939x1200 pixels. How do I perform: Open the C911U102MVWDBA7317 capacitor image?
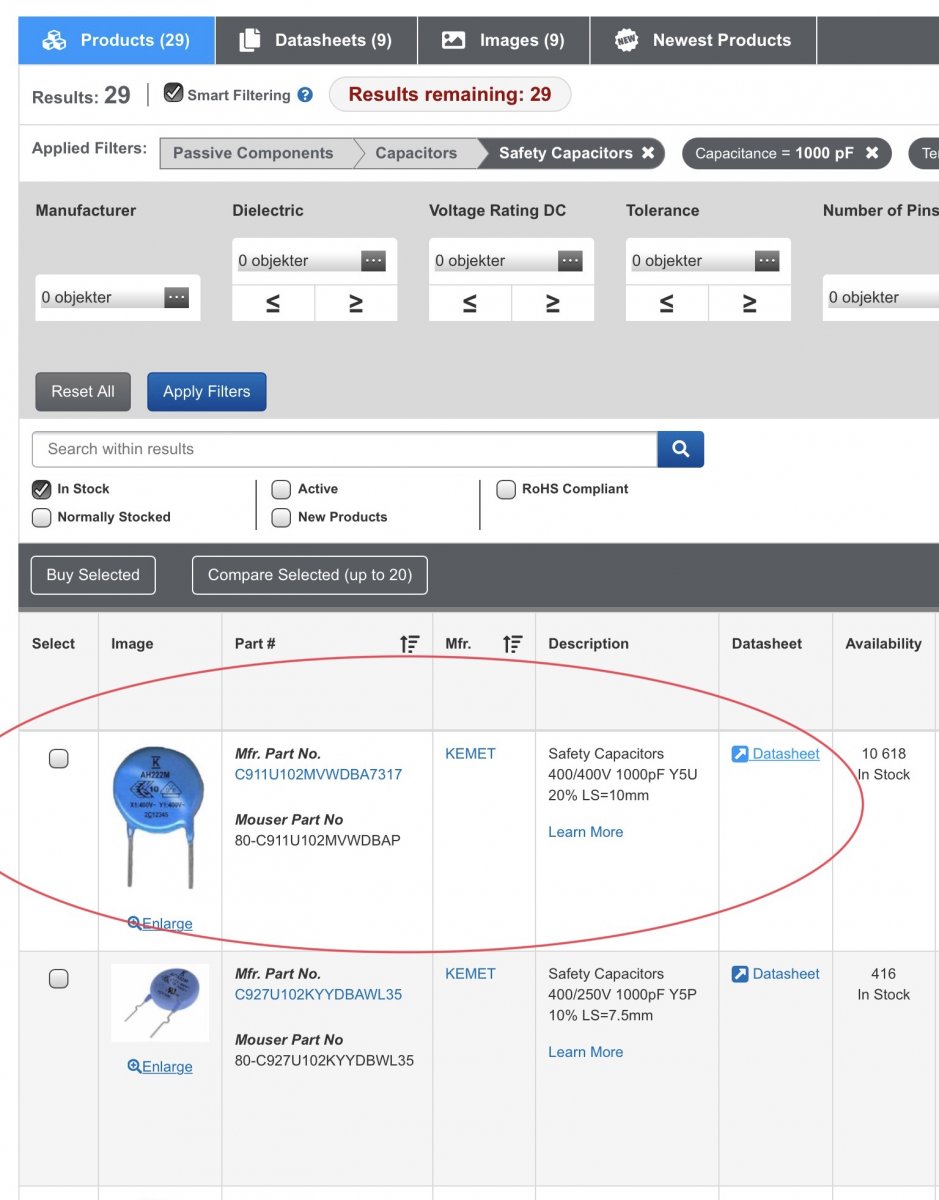[x=160, y=819]
